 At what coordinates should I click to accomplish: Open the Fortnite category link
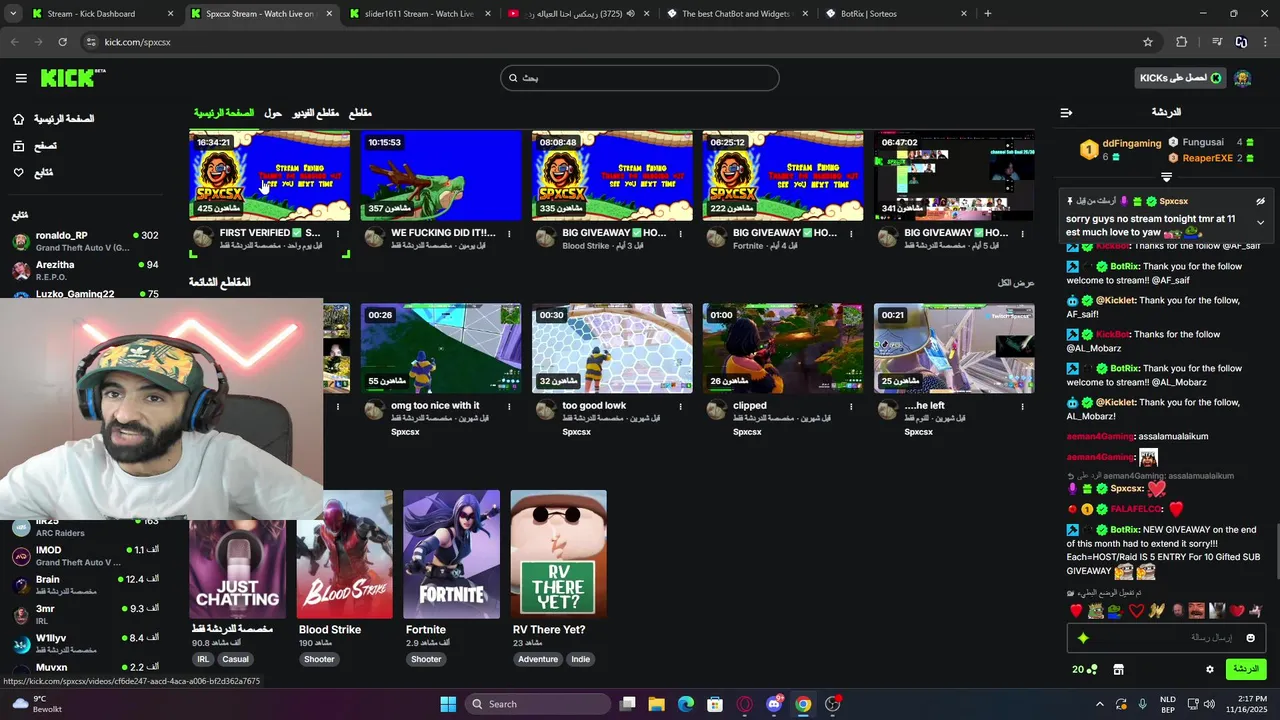426,630
